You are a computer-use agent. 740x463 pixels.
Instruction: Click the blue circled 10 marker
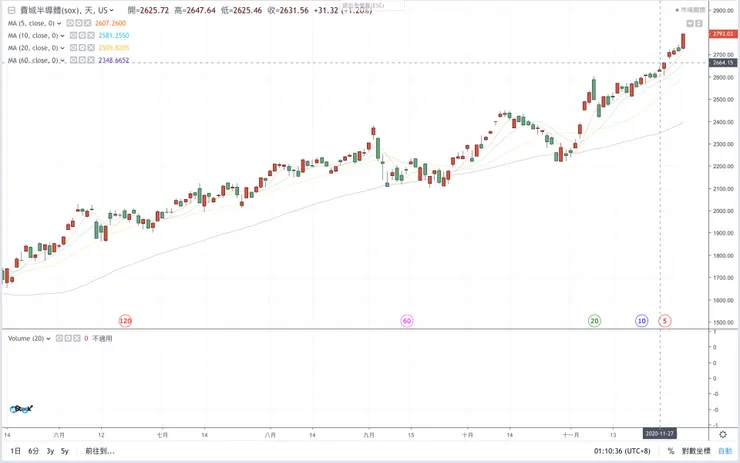641,321
